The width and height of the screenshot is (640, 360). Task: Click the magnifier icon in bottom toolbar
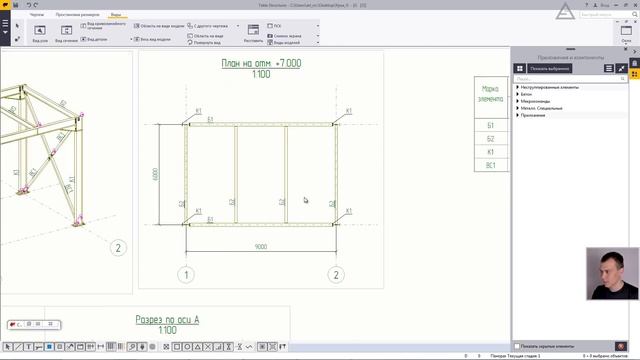132,347
